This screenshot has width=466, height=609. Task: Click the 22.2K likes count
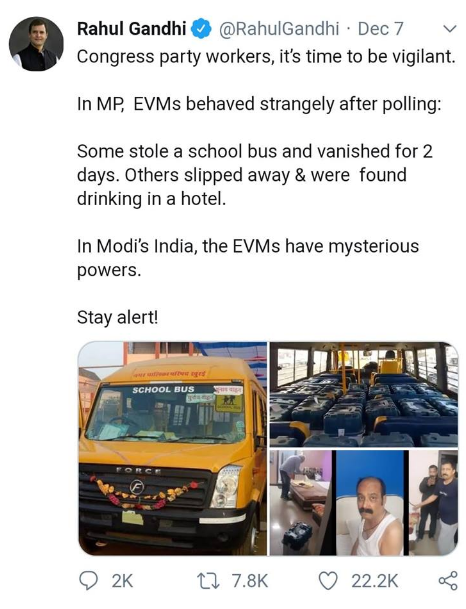pyautogui.click(x=375, y=581)
